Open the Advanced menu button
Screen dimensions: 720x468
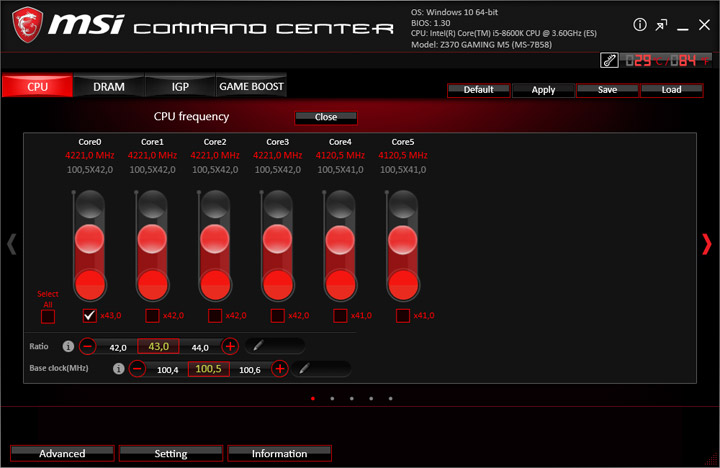(62, 454)
